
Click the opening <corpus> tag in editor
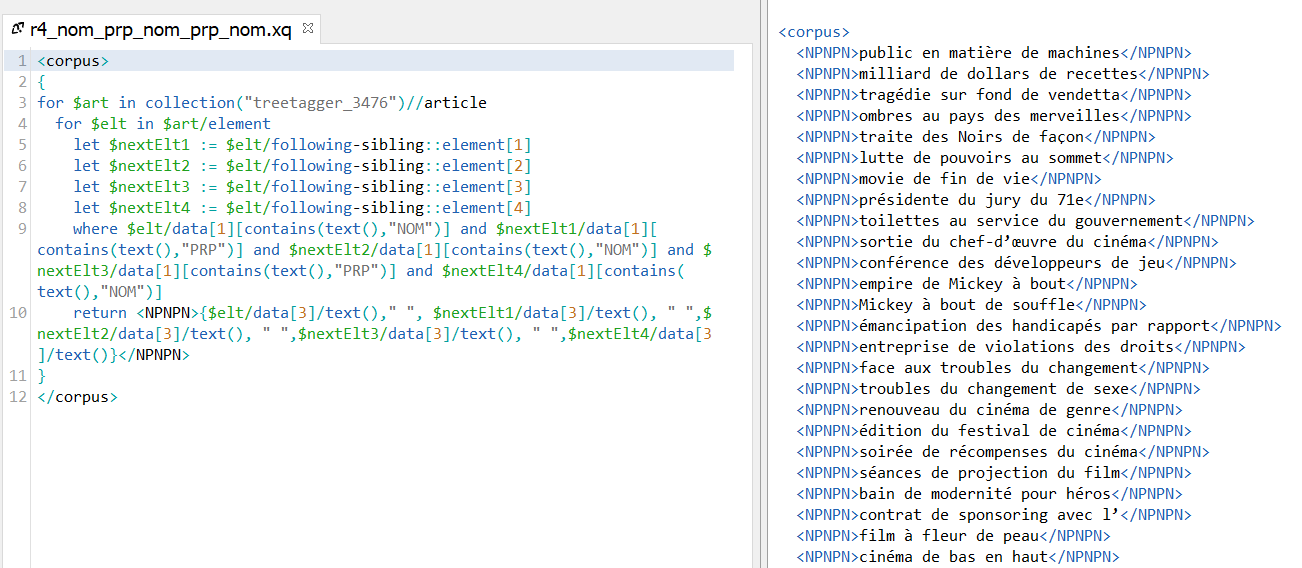coord(73,61)
